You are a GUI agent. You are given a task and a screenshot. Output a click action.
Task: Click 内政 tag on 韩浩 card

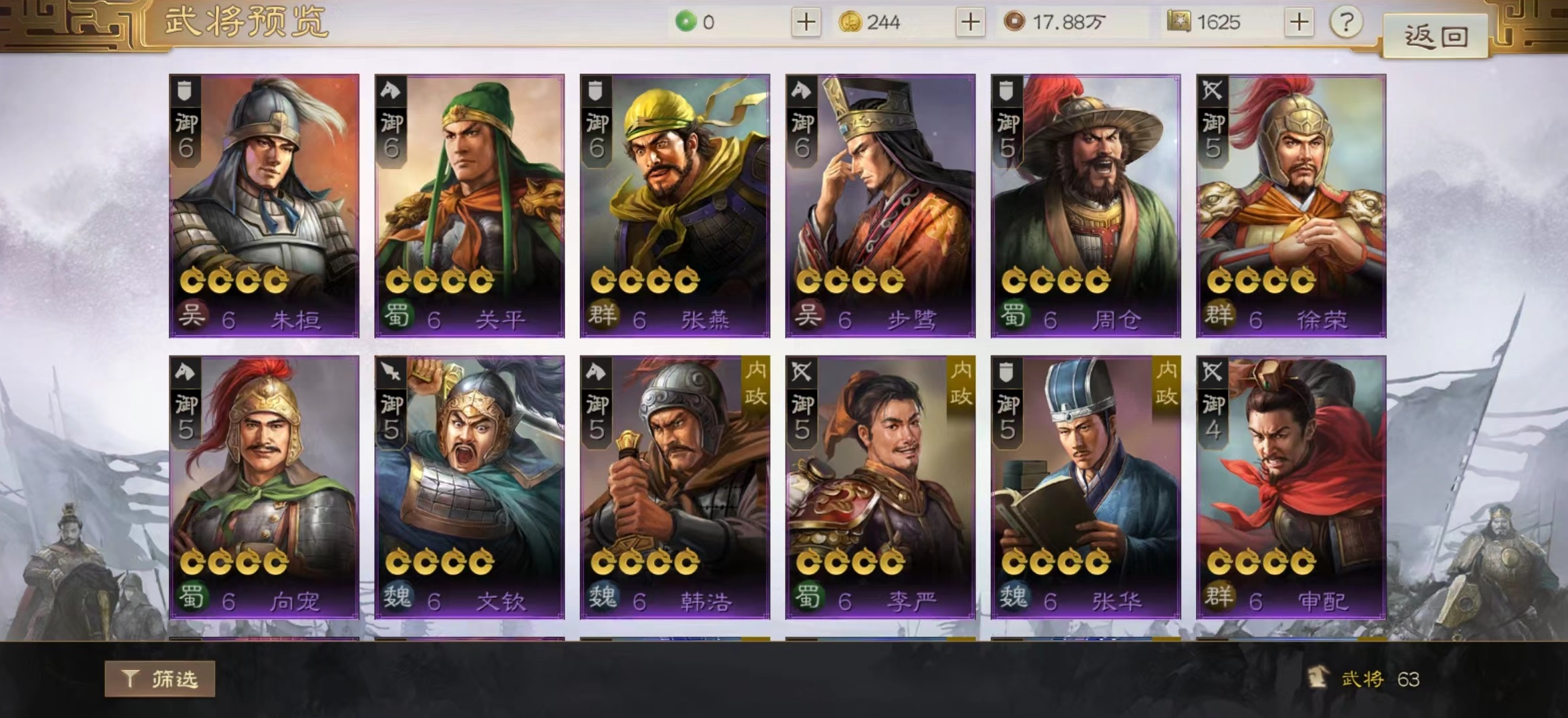[756, 384]
